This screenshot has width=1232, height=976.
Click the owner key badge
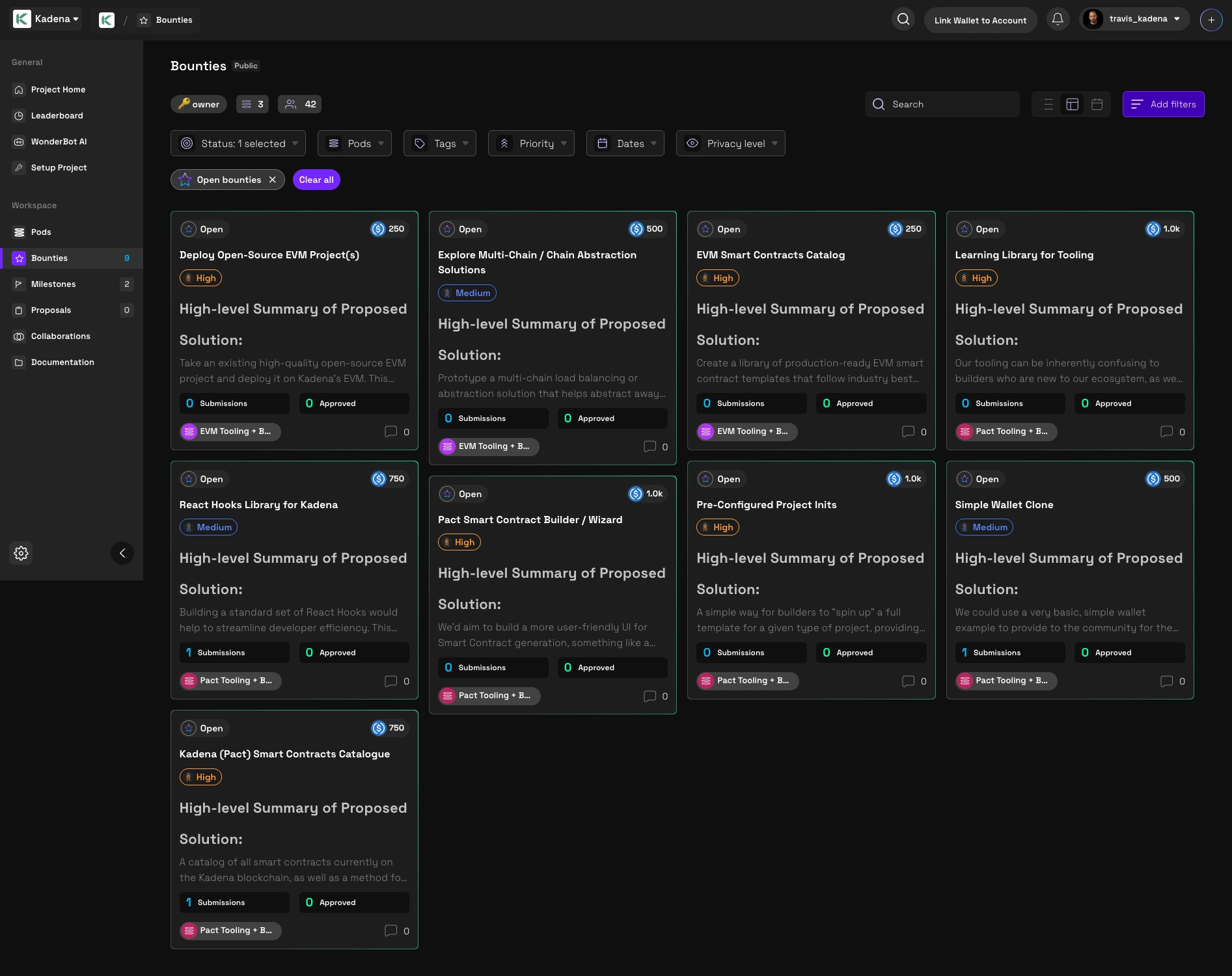pyautogui.click(x=198, y=104)
